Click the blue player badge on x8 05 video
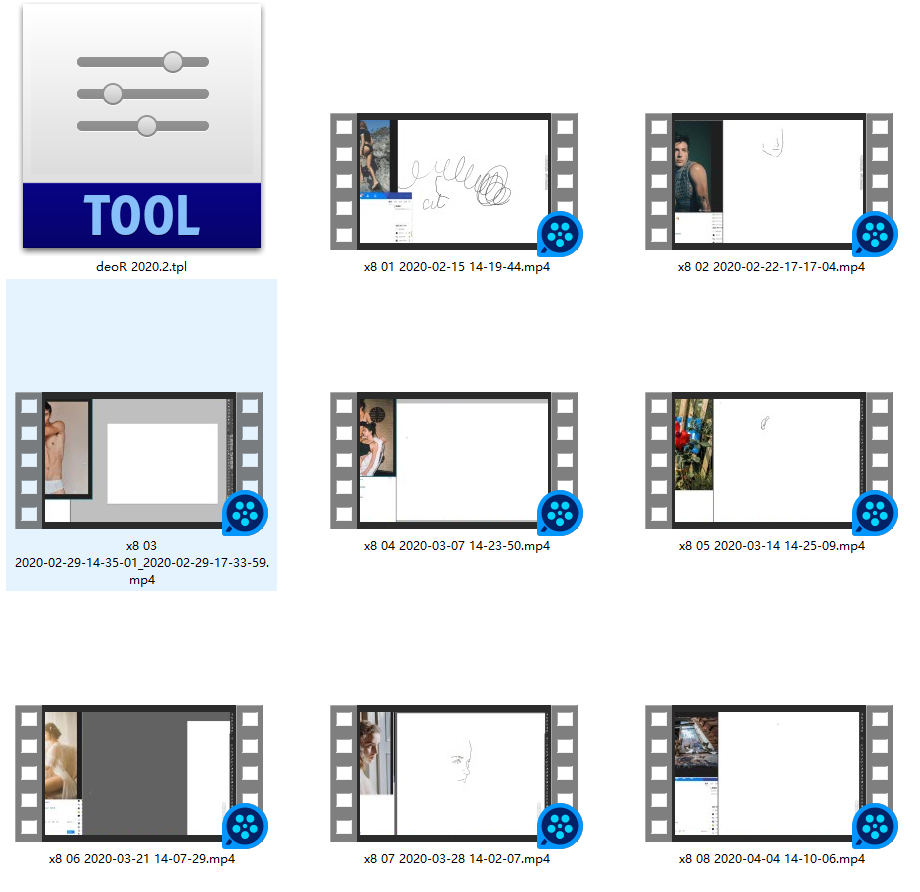Screen dimensions: 920x892 874,516
